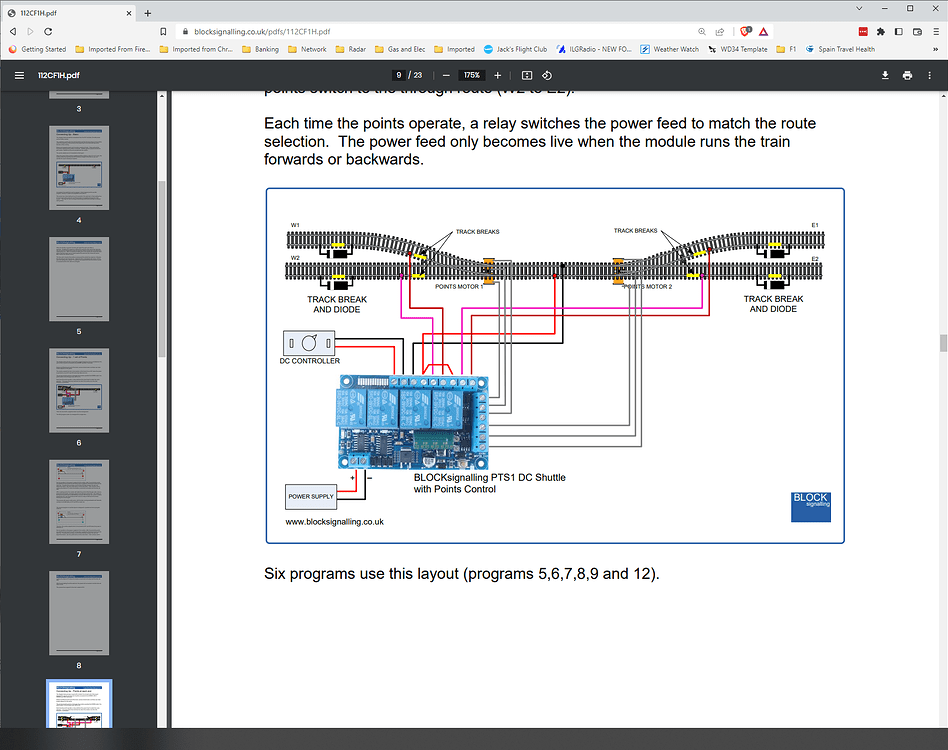This screenshot has width=948, height=750.
Task: Reload the current page
Action: [50, 31]
